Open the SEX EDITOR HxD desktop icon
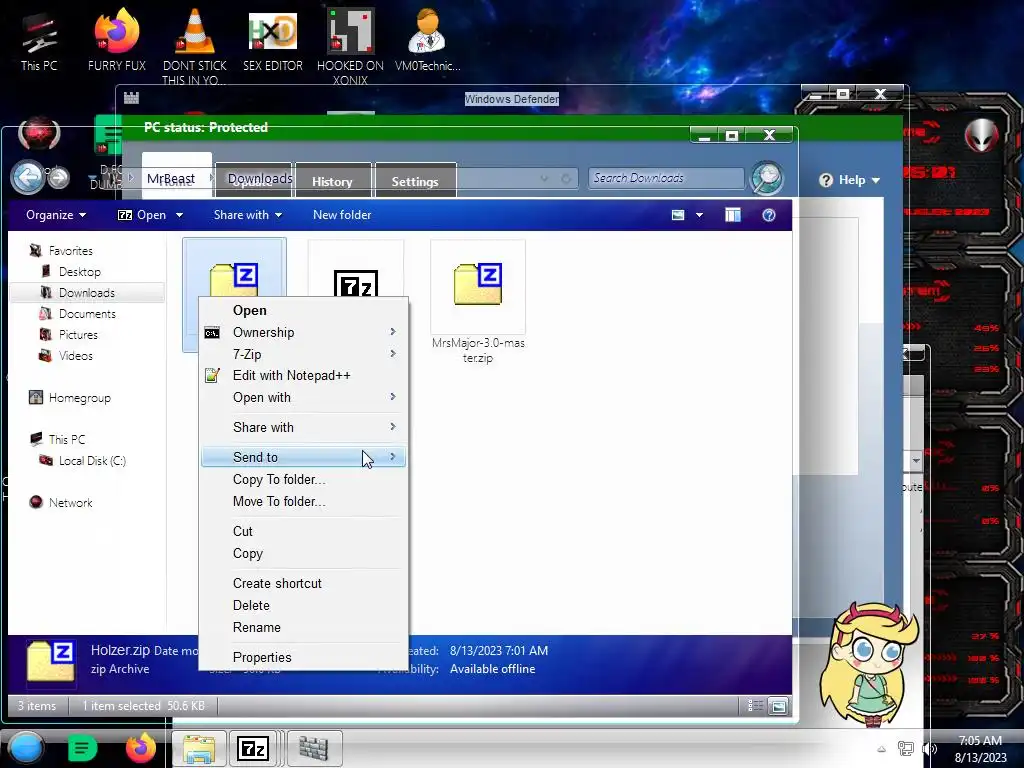This screenshot has height=768, width=1024. (272, 40)
